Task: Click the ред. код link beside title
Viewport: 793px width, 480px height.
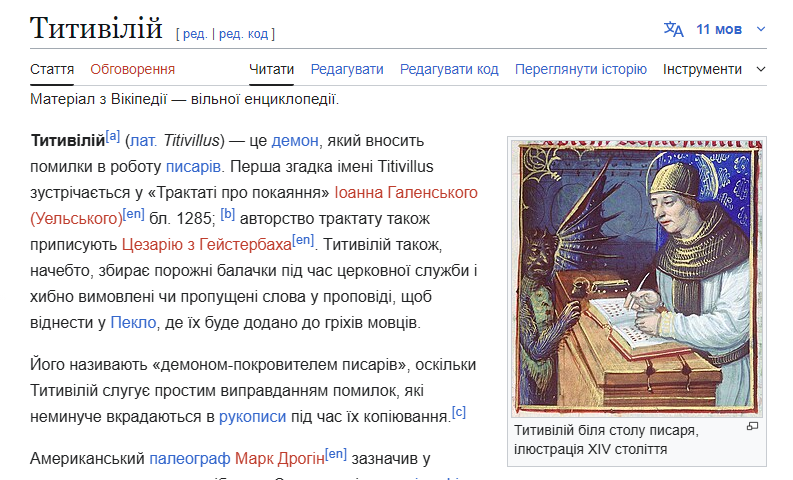Action: 243,34
